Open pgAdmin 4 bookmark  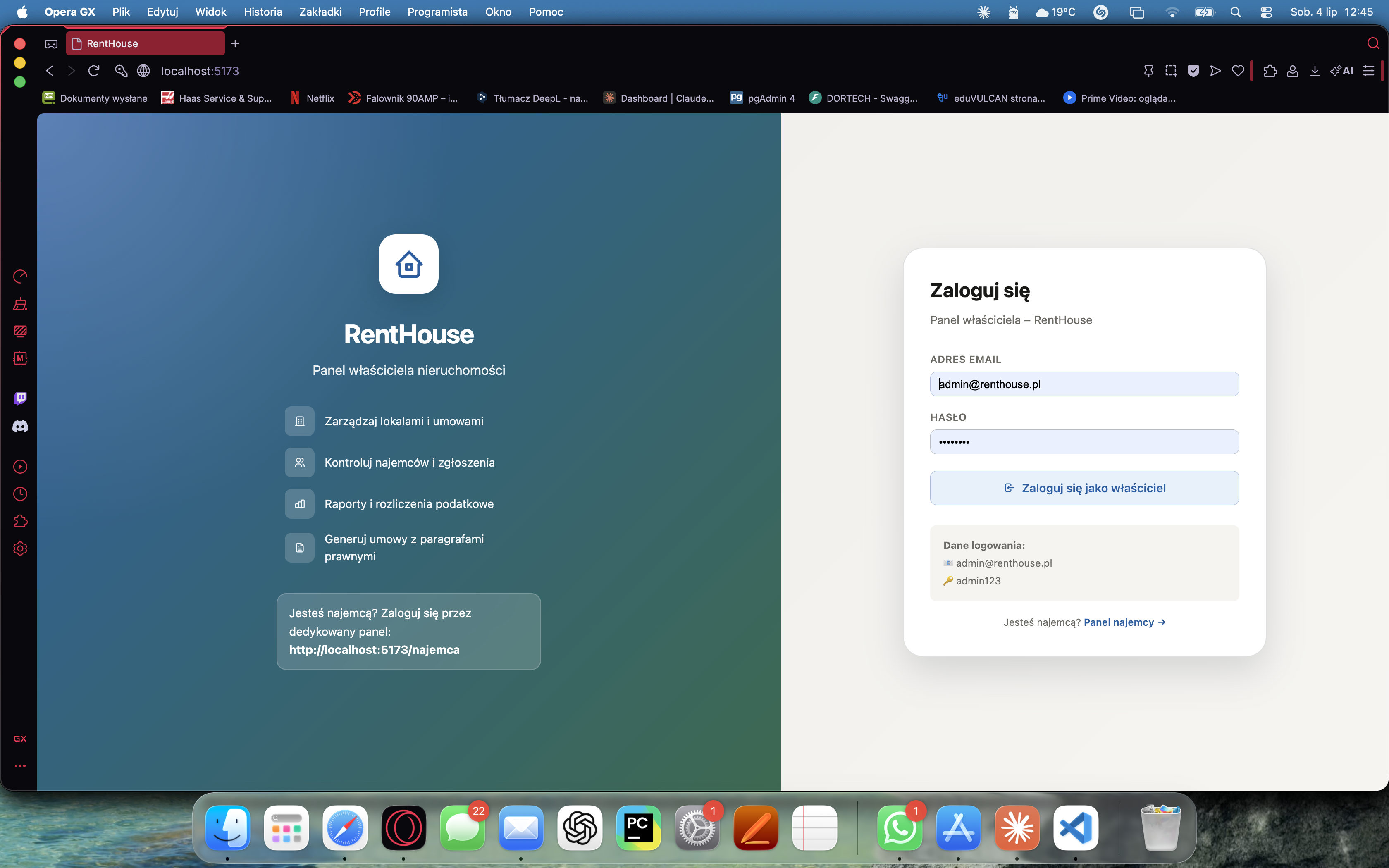[763, 98]
